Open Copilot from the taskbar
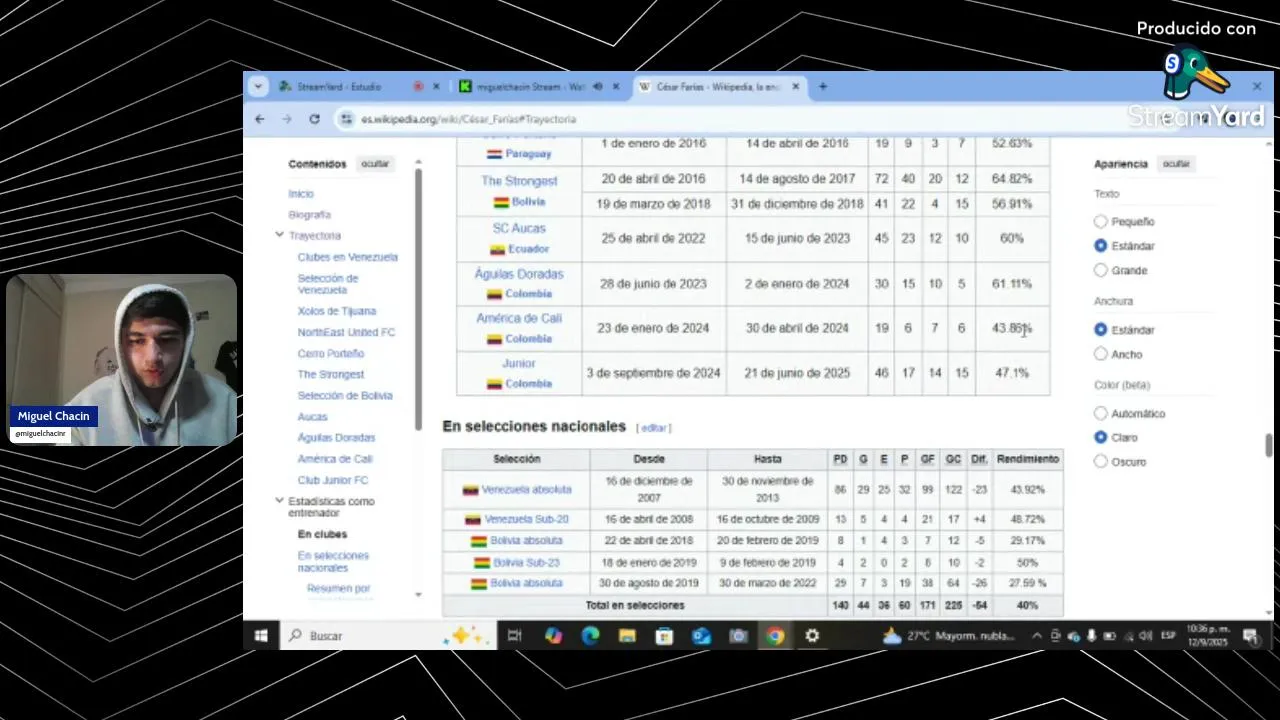Screen dimensions: 1280x720 click(553, 636)
